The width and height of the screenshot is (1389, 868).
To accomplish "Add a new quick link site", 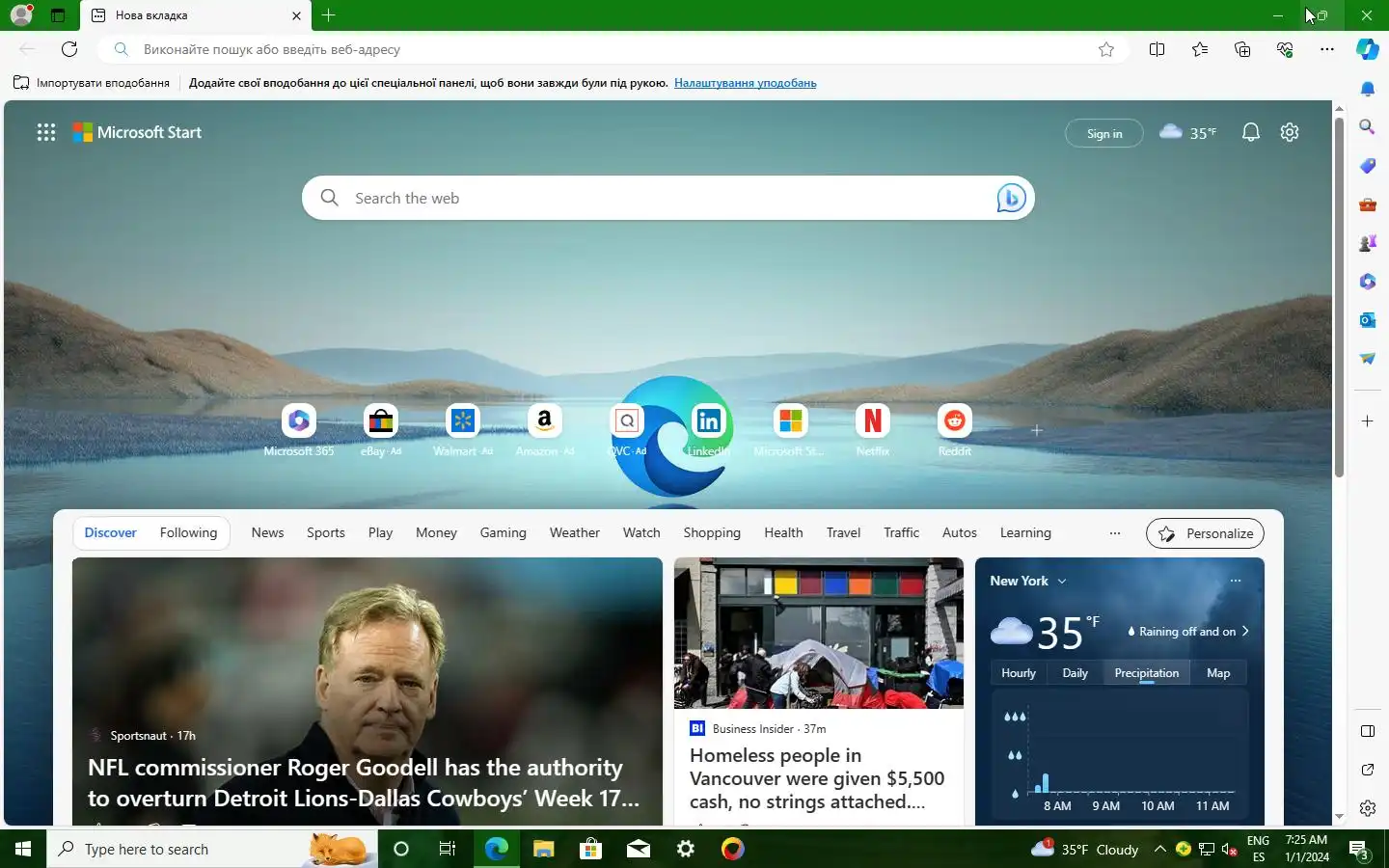I will click(x=1037, y=430).
